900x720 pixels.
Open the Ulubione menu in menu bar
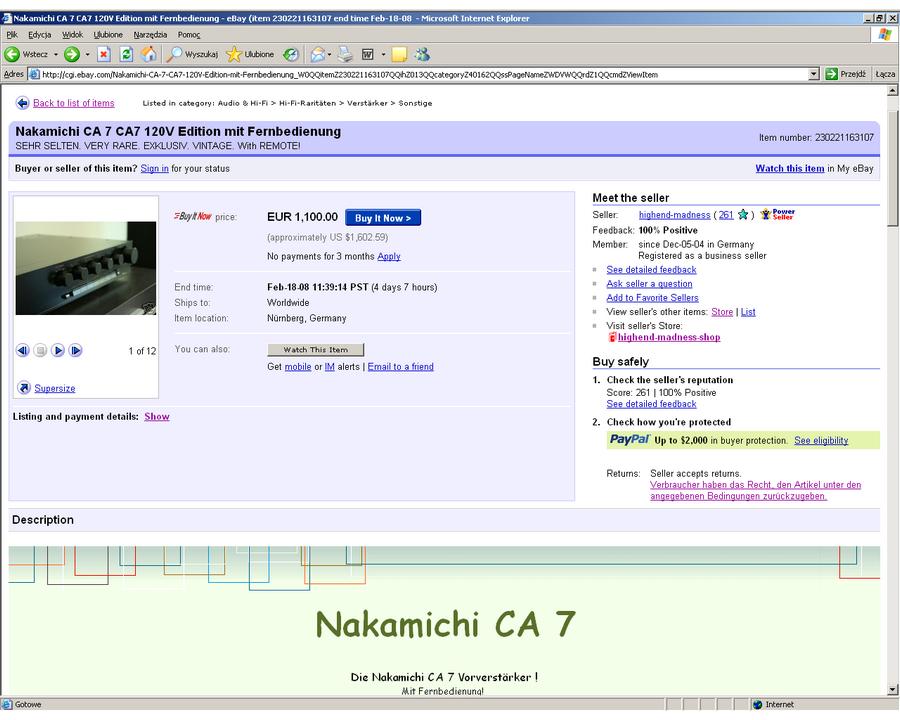click(x=108, y=34)
